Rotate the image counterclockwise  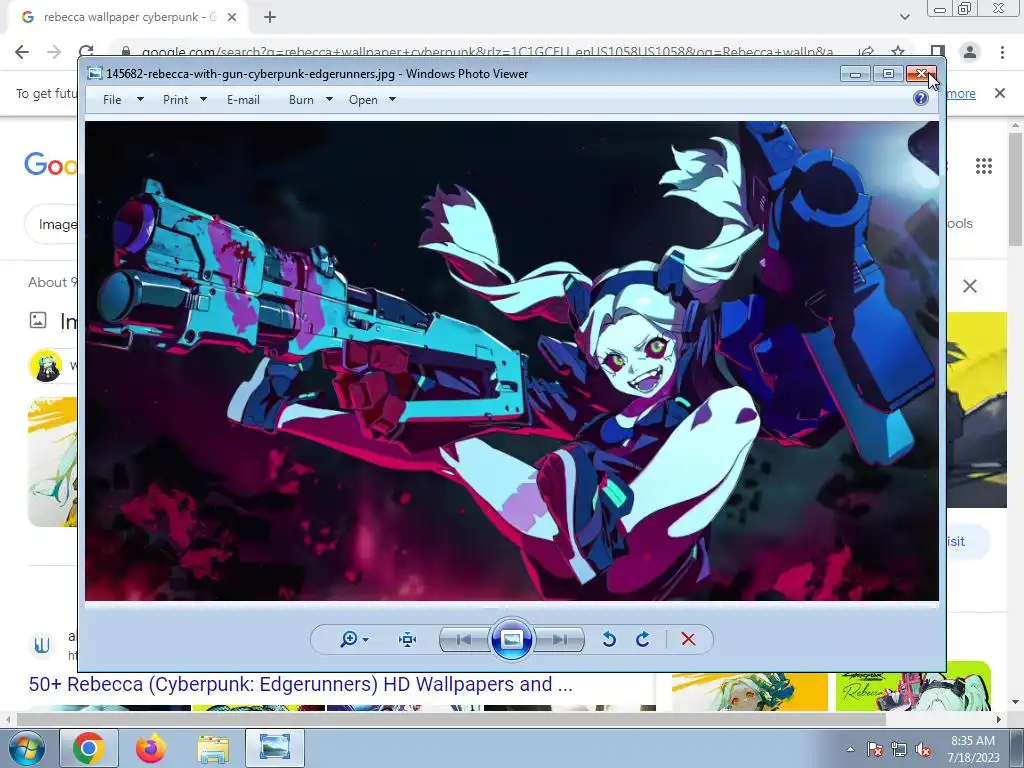point(609,639)
